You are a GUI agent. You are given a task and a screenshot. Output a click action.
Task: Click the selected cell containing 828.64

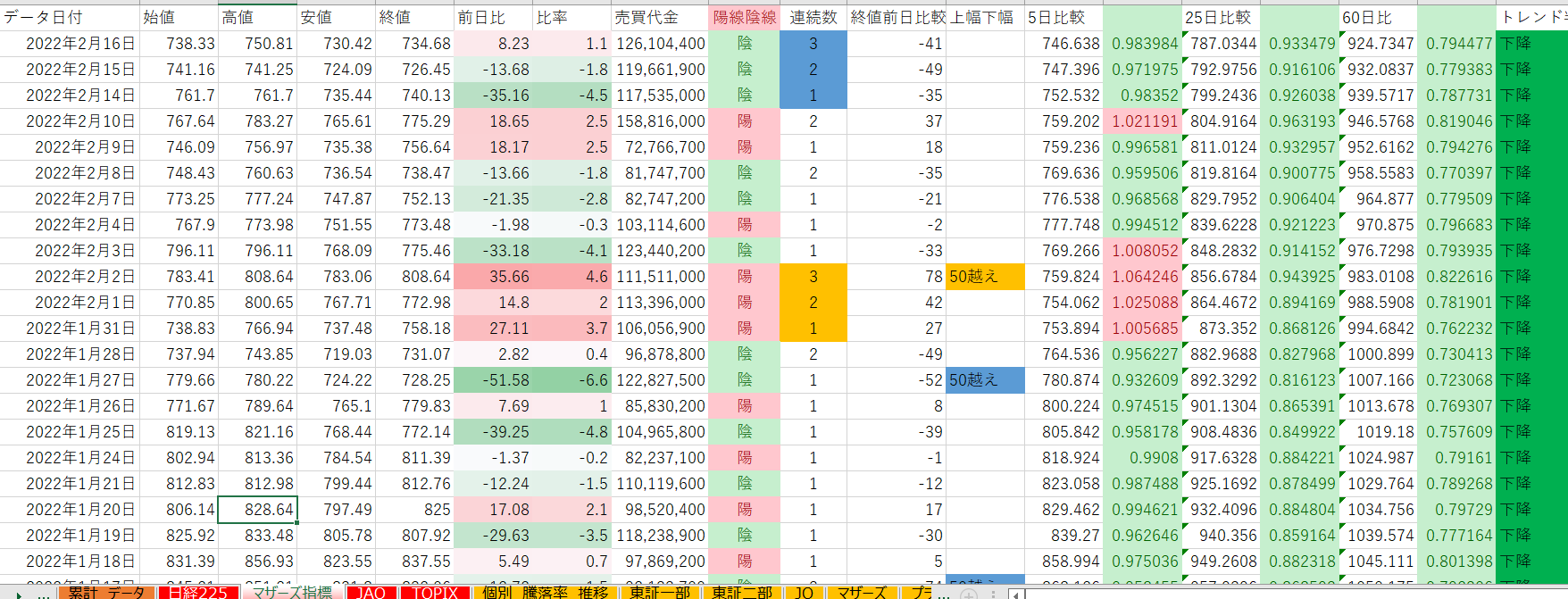257,510
